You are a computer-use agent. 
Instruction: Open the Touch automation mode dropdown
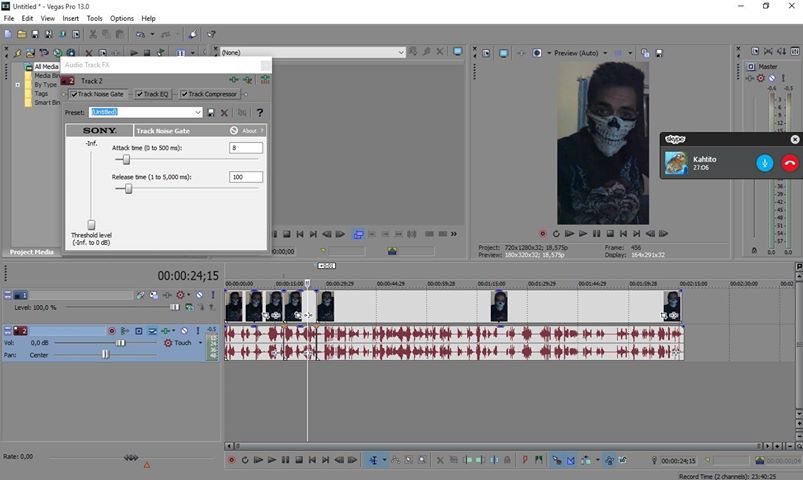coord(200,343)
